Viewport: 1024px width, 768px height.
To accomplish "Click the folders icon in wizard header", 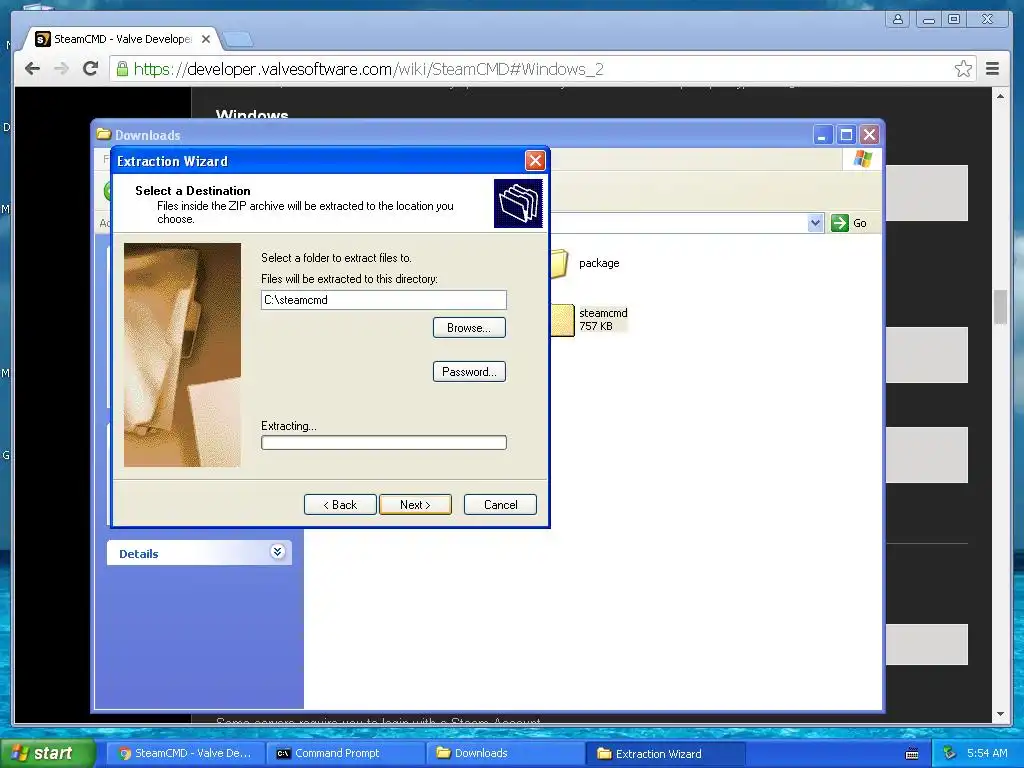I will 518,203.
